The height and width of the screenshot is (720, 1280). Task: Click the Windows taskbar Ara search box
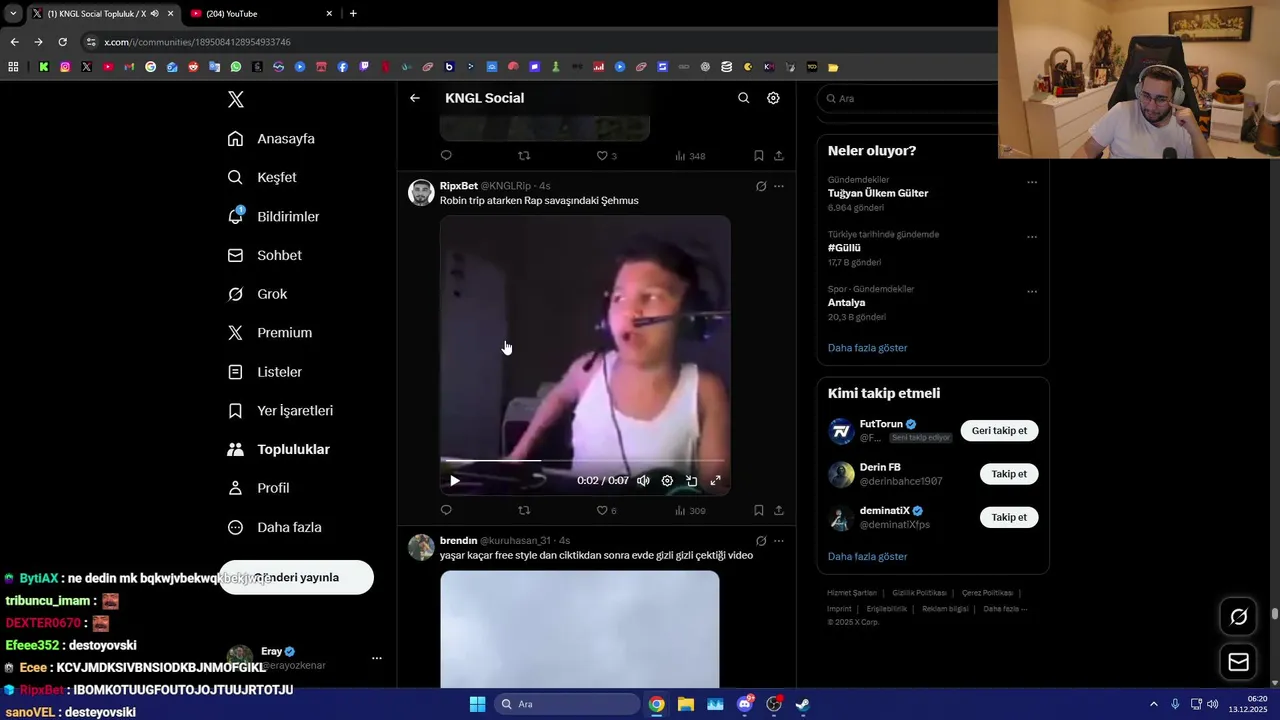tap(567, 704)
